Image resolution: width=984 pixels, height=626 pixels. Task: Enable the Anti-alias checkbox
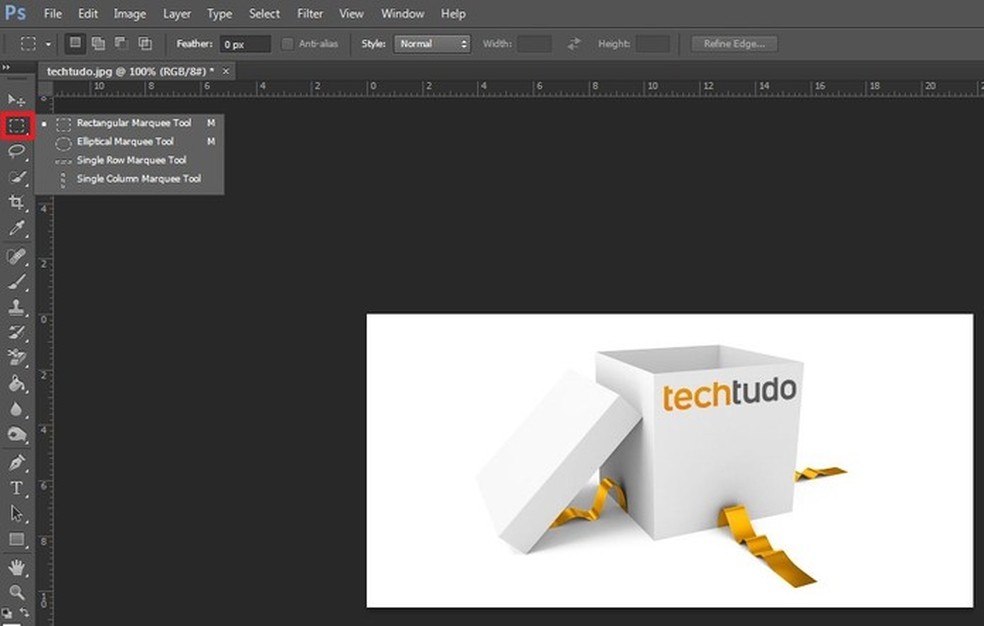[288, 44]
